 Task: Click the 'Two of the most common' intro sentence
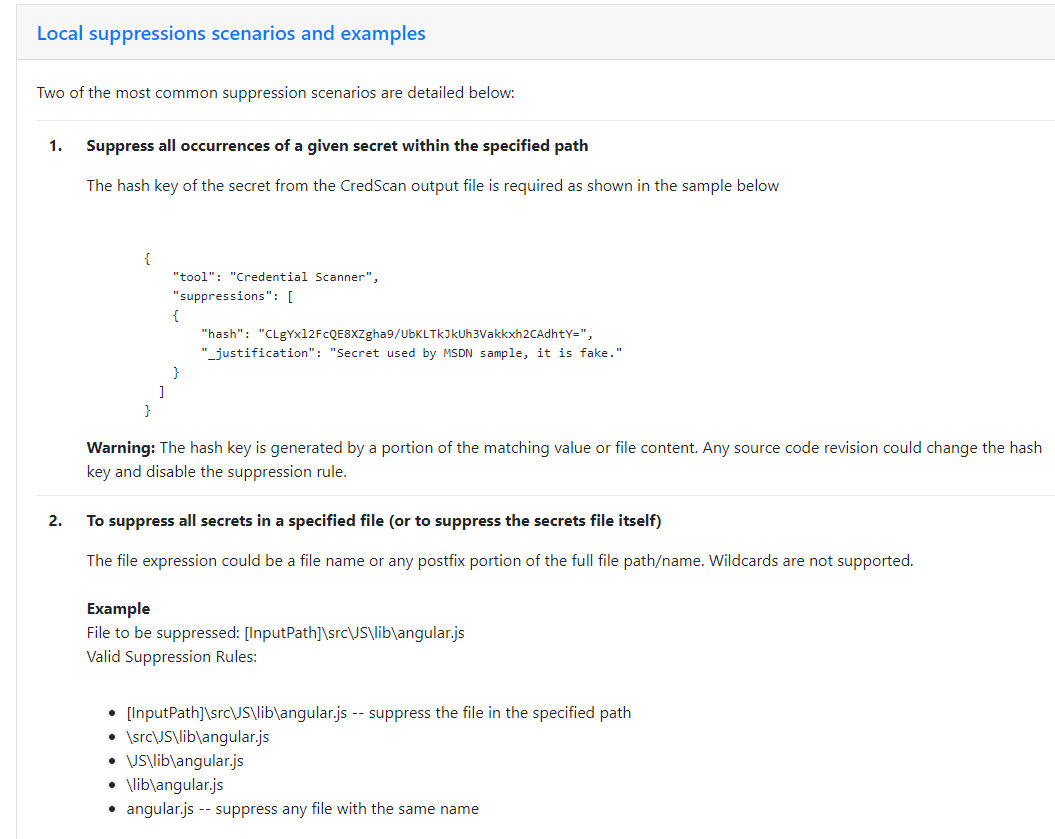click(x=275, y=93)
